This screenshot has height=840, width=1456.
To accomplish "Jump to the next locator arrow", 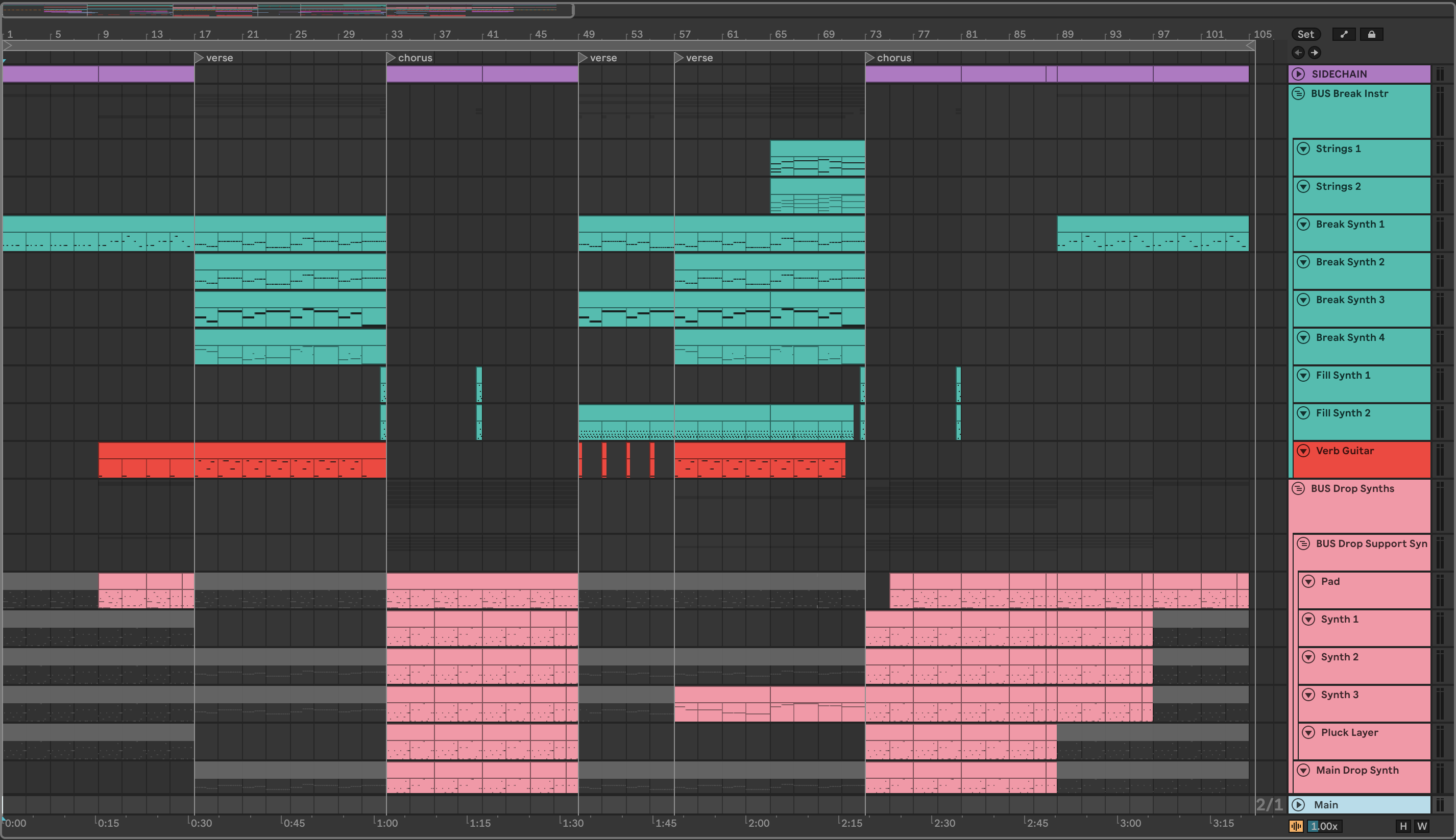I will tap(1315, 53).
